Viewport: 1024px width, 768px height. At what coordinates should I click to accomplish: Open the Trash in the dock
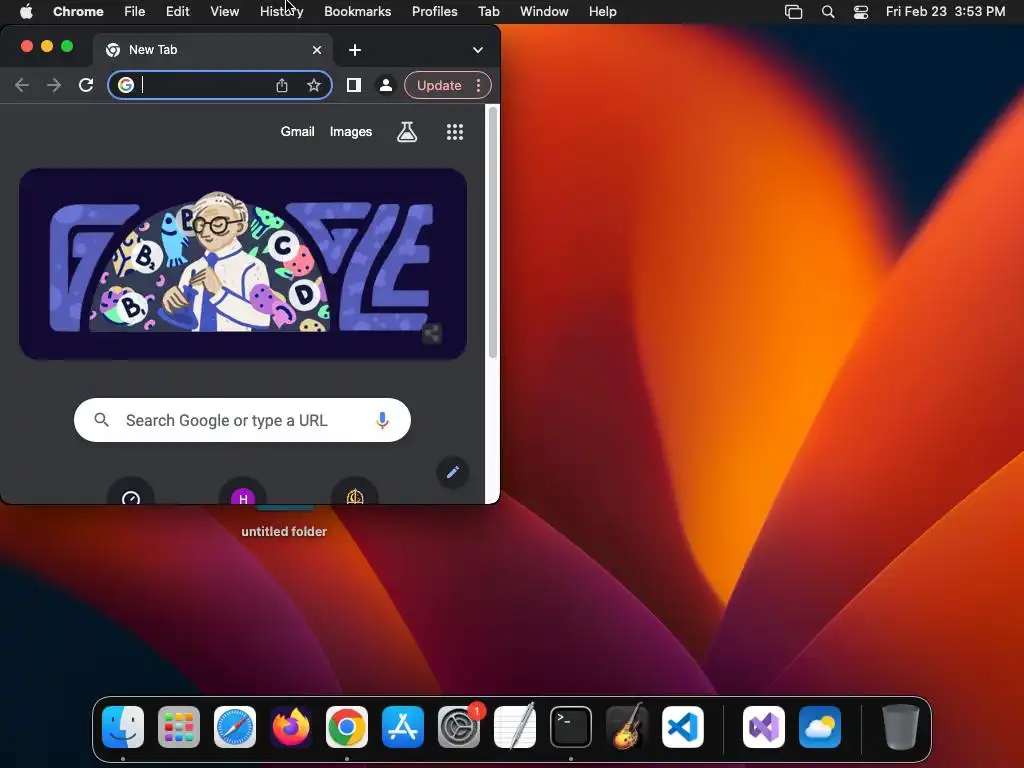tap(901, 727)
